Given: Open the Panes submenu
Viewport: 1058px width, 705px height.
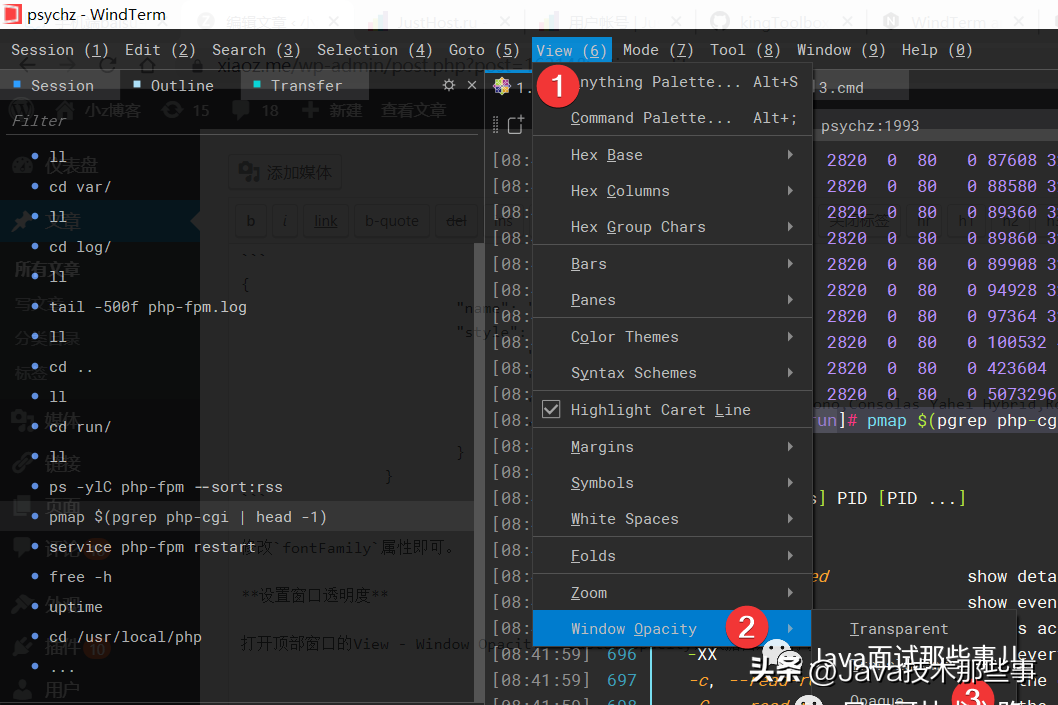Looking at the screenshot, I should tap(672, 300).
